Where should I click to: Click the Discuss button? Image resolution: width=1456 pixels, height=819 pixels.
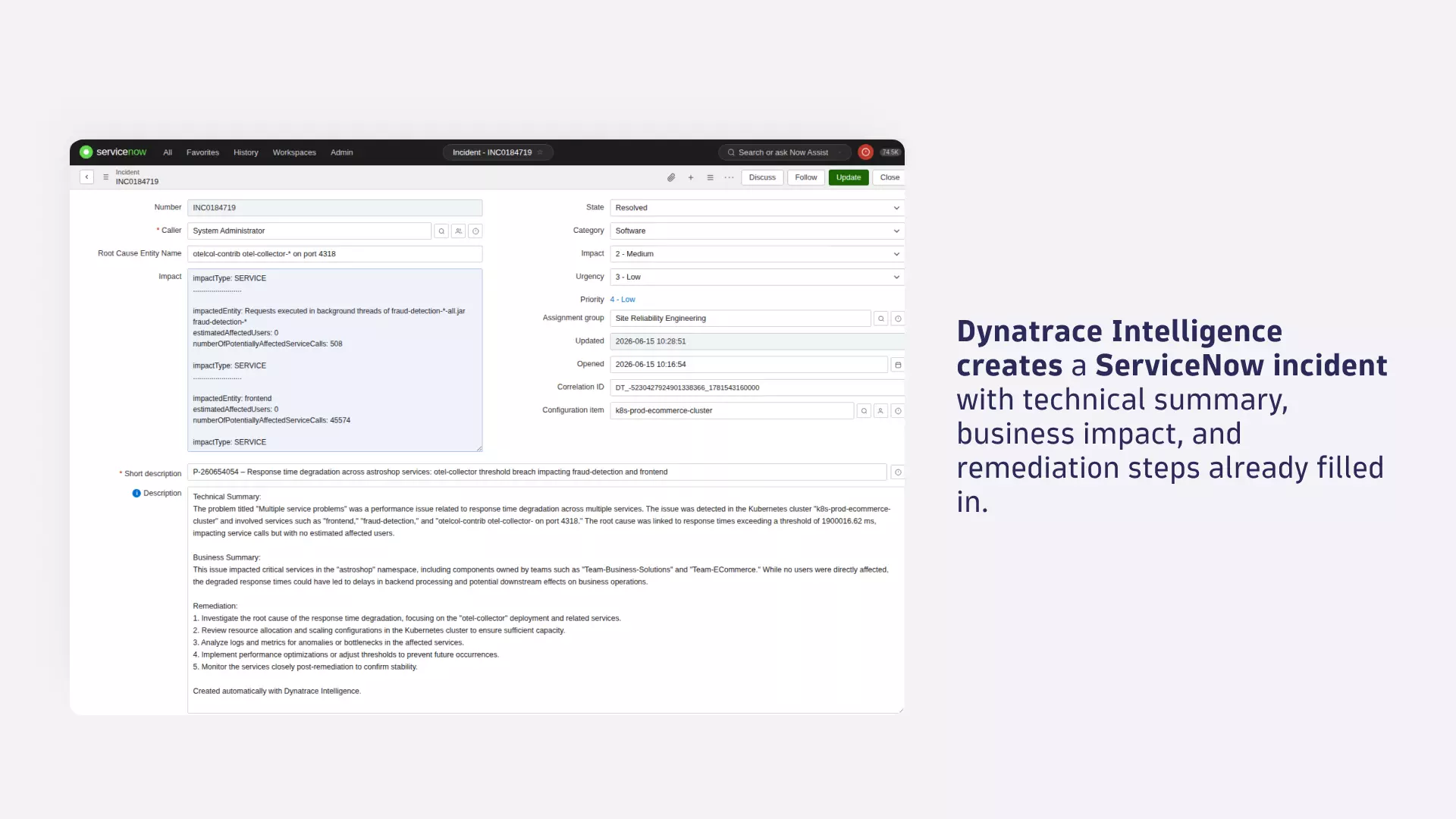[x=762, y=177]
